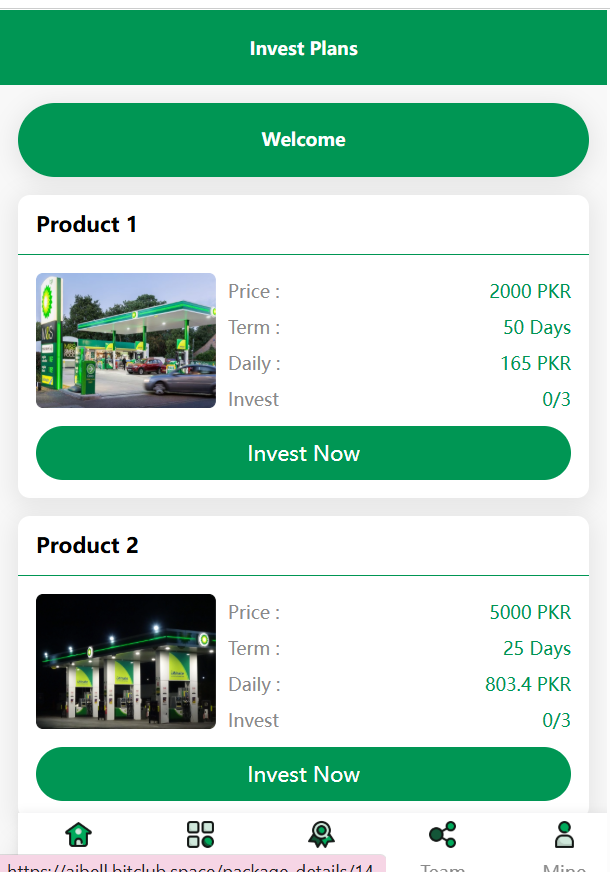610x872 pixels.
Task: Click the 50 Days term value
Action: (537, 327)
